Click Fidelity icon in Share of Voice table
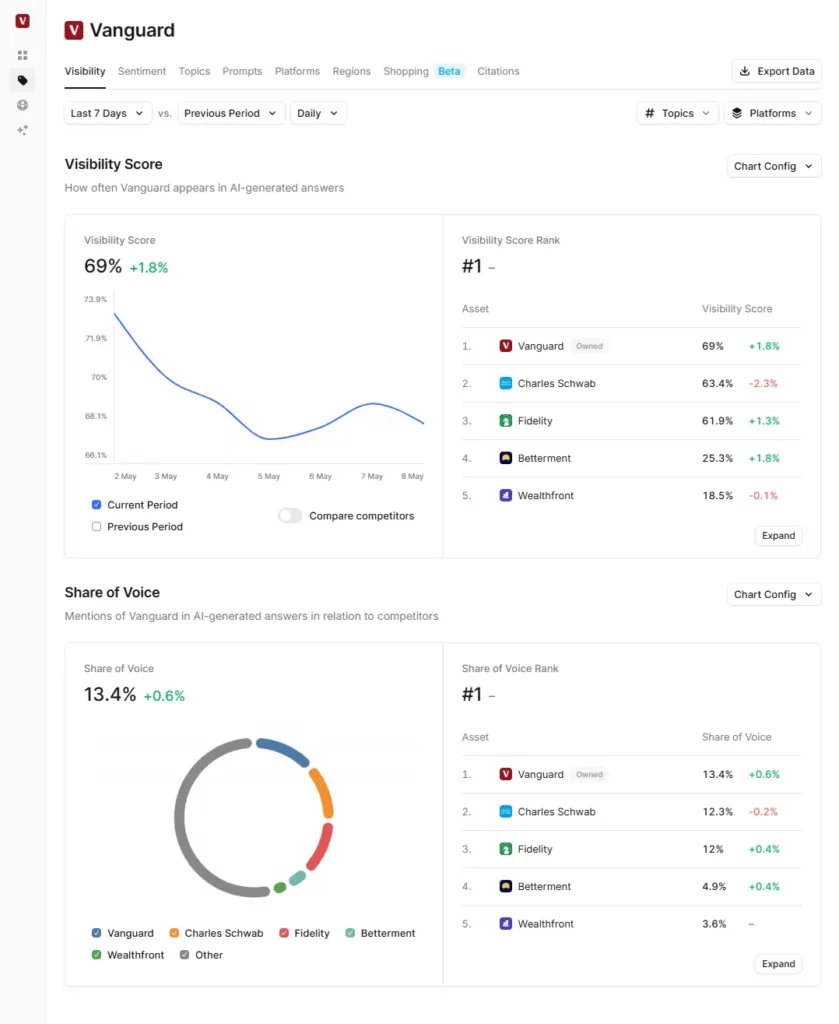The height and width of the screenshot is (1024, 839). 505,849
